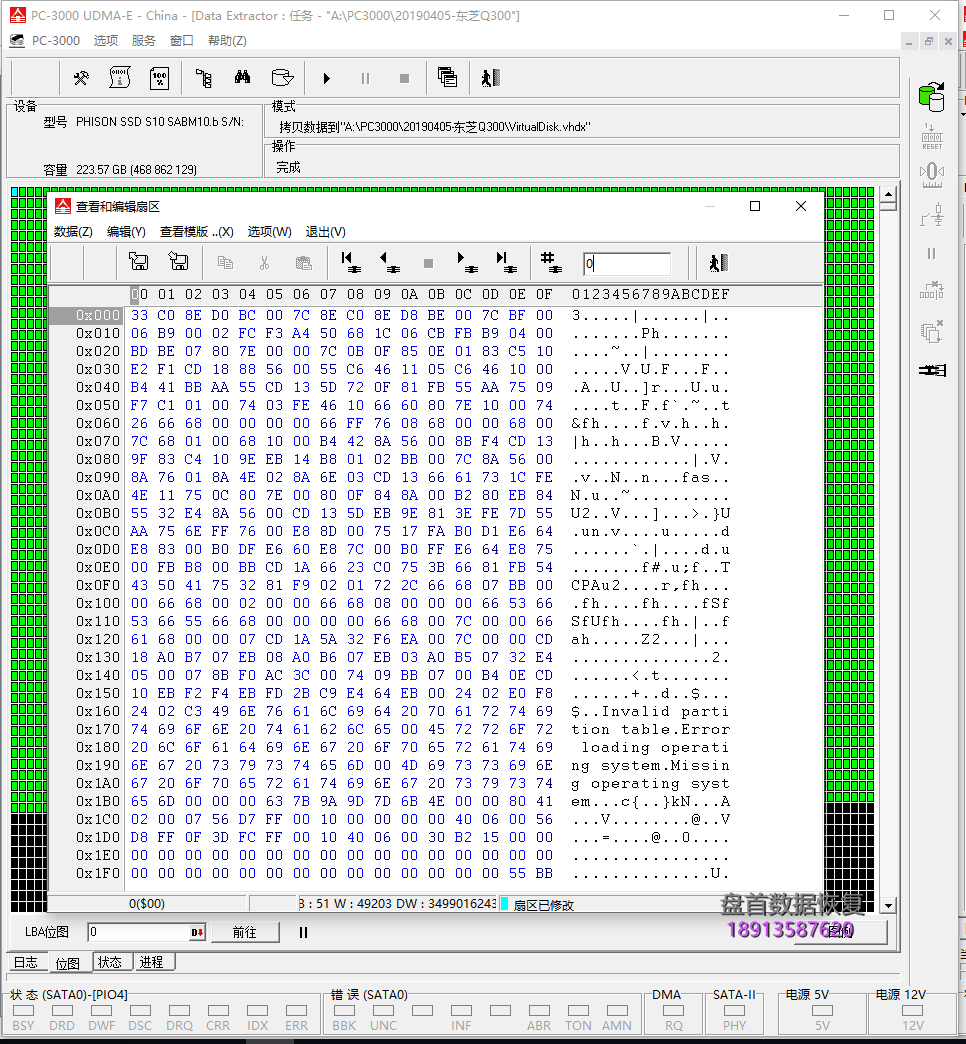
Task: Open the PC-3000 main menu
Action: pyautogui.click(x=55, y=41)
